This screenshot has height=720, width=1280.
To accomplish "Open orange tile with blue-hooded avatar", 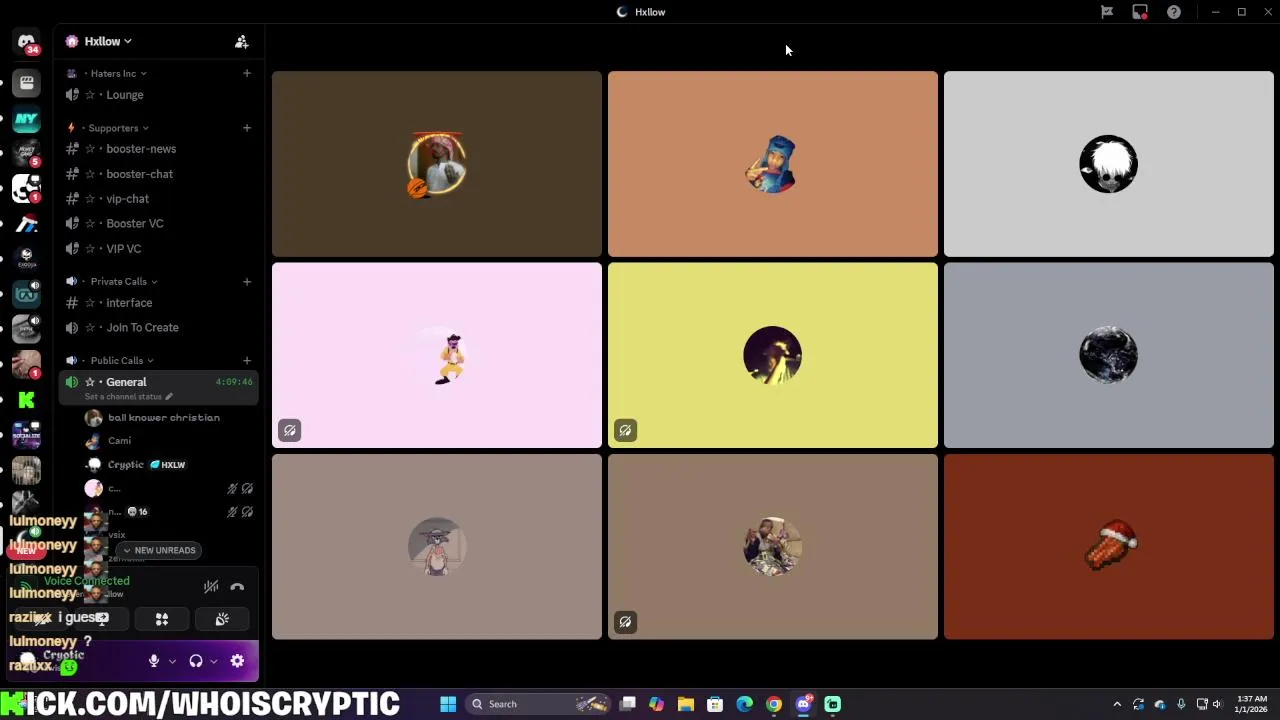I will coord(773,164).
